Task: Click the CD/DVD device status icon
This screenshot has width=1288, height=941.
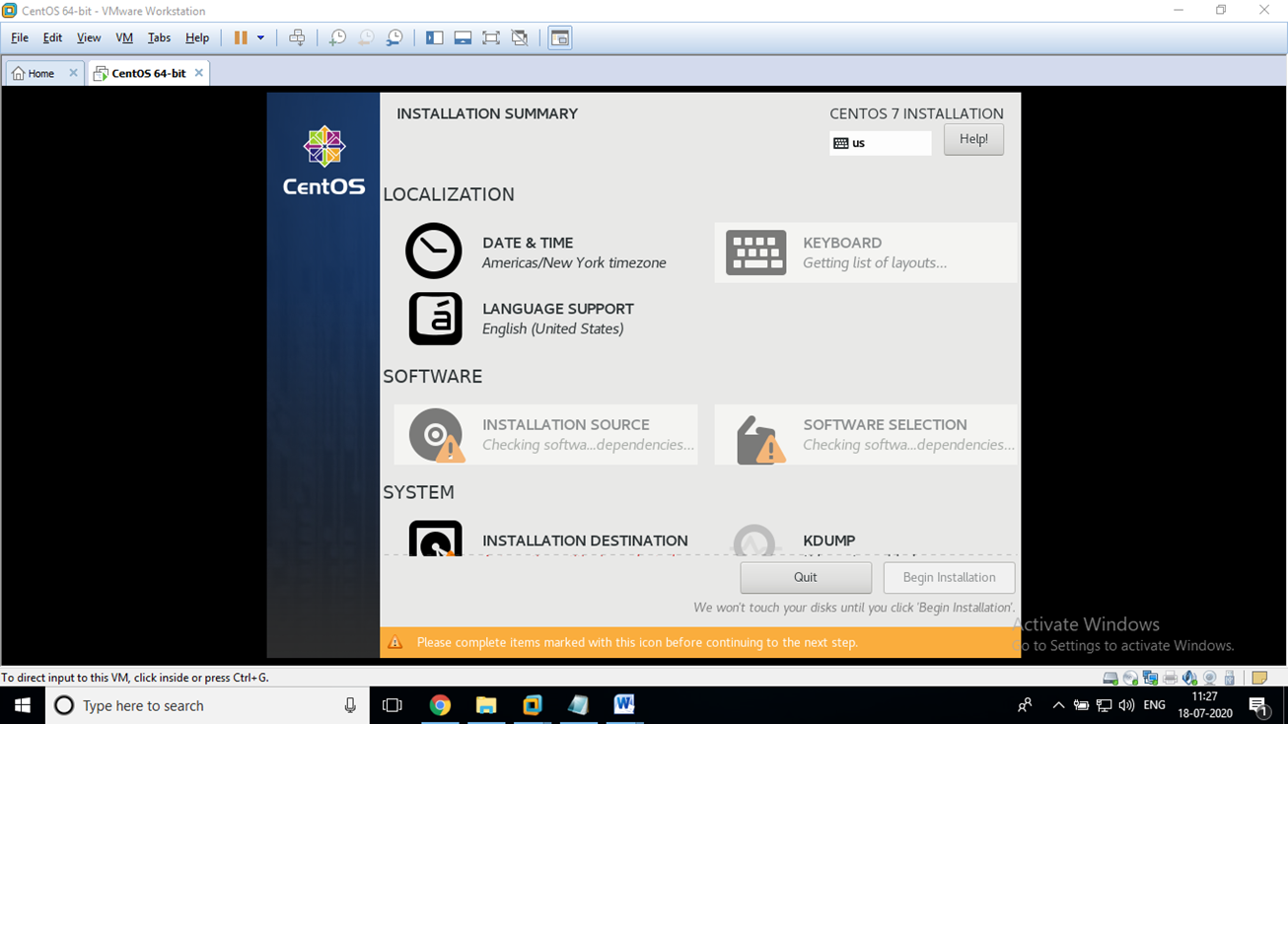Action: click(x=1129, y=678)
